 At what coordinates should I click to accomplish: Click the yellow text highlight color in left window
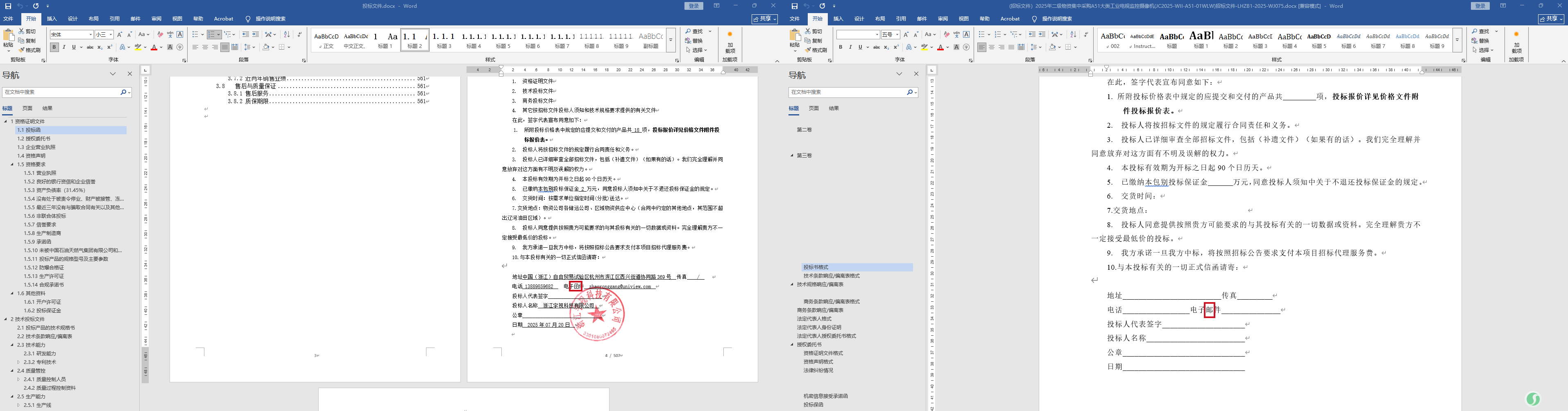[138, 47]
